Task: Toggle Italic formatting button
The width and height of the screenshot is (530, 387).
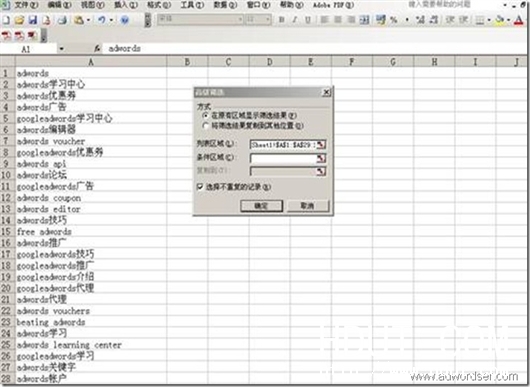Action: pyautogui.click(x=294, y=20)
